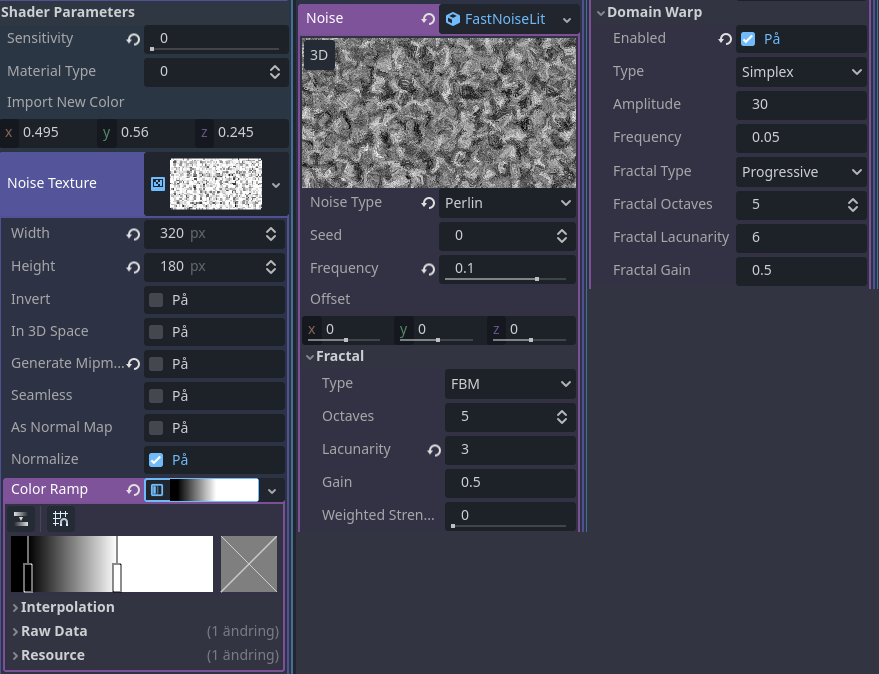Reset the Noise Texture Width value

coord(133,234)
